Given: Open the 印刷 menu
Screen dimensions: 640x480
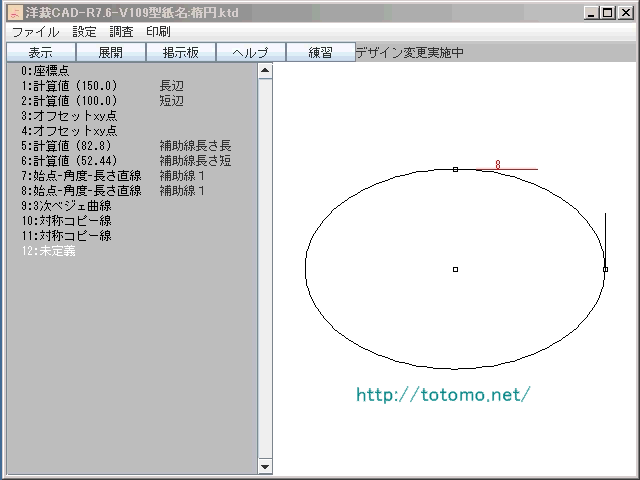Looking at the screenshot, I should click(158, 32).
